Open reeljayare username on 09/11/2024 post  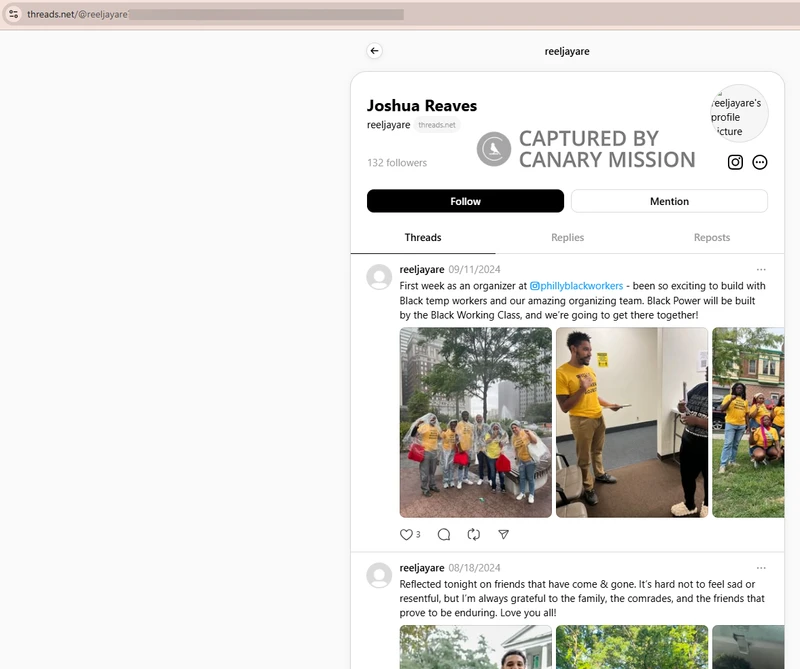click(421, 269)
